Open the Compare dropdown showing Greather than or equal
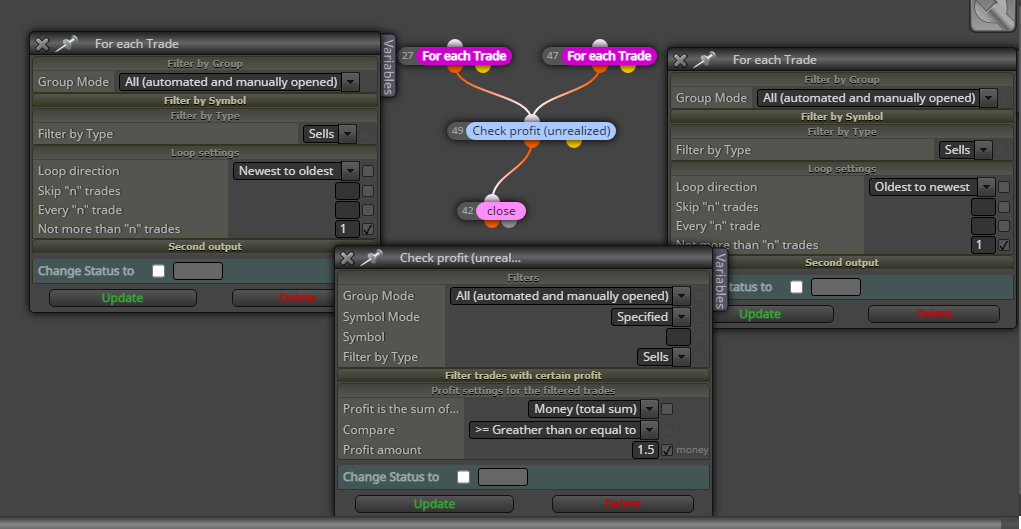Image resolution: width=1021 pixels, height=529 pixels. click(563, 430)
